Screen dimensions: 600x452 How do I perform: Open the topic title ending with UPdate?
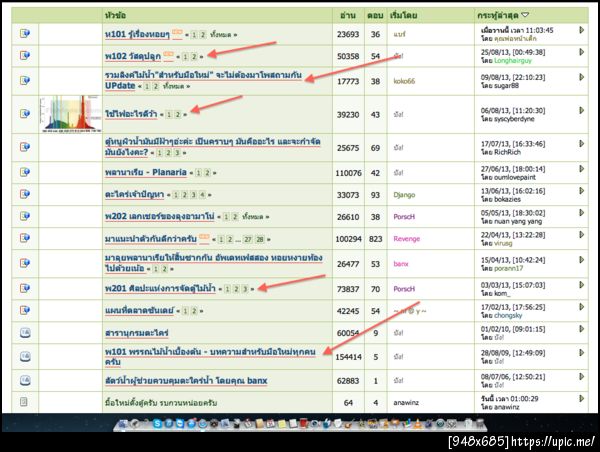tap(203, 80)
